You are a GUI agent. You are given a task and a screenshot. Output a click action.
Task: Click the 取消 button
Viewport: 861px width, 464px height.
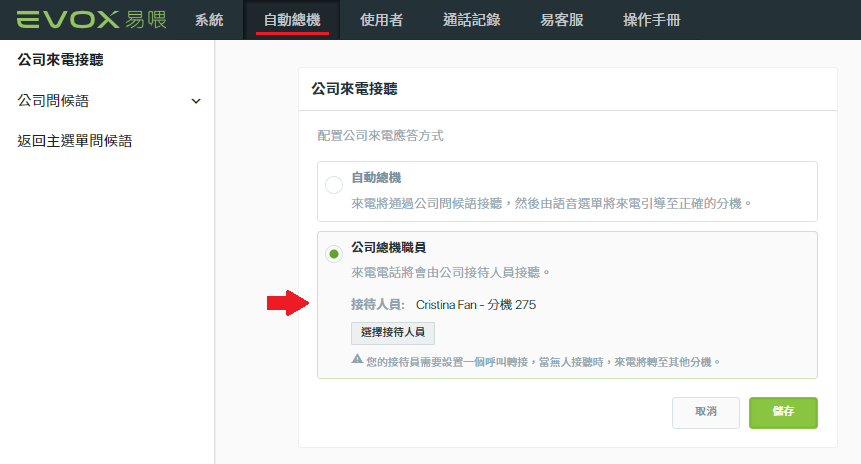(706, 412)
